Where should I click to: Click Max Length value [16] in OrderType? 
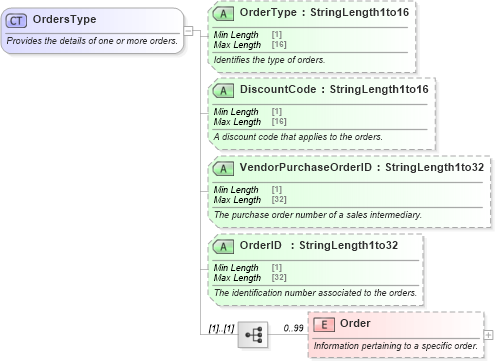tap(279, 44)
